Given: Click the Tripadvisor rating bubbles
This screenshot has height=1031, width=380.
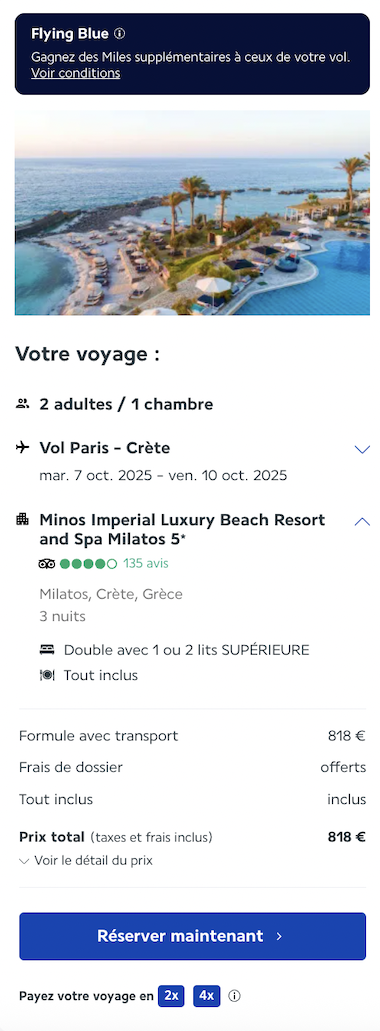Looking at the screenshot, I should tap(88, 563).
